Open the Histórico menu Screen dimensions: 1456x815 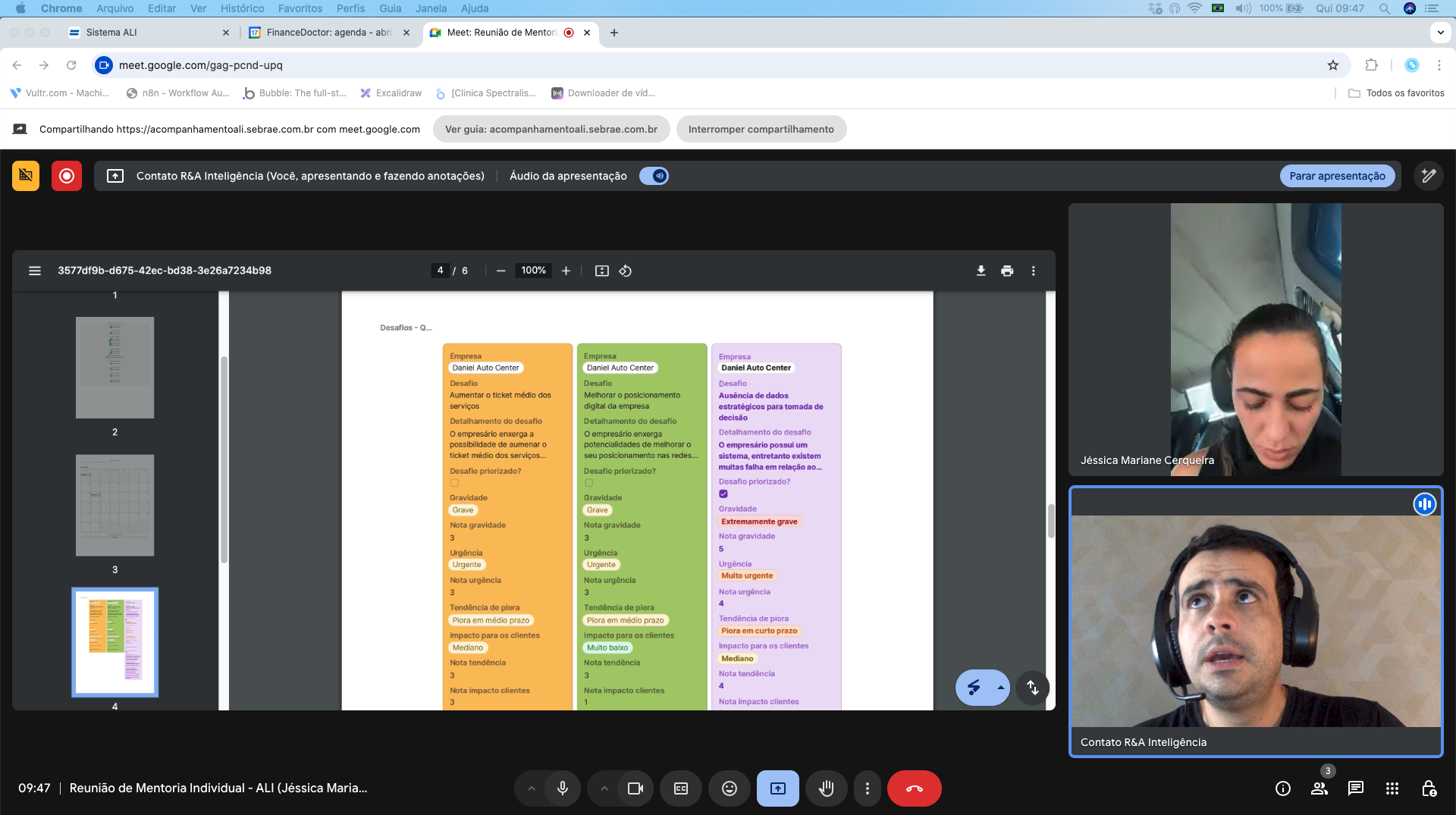[x=243, y=8]
